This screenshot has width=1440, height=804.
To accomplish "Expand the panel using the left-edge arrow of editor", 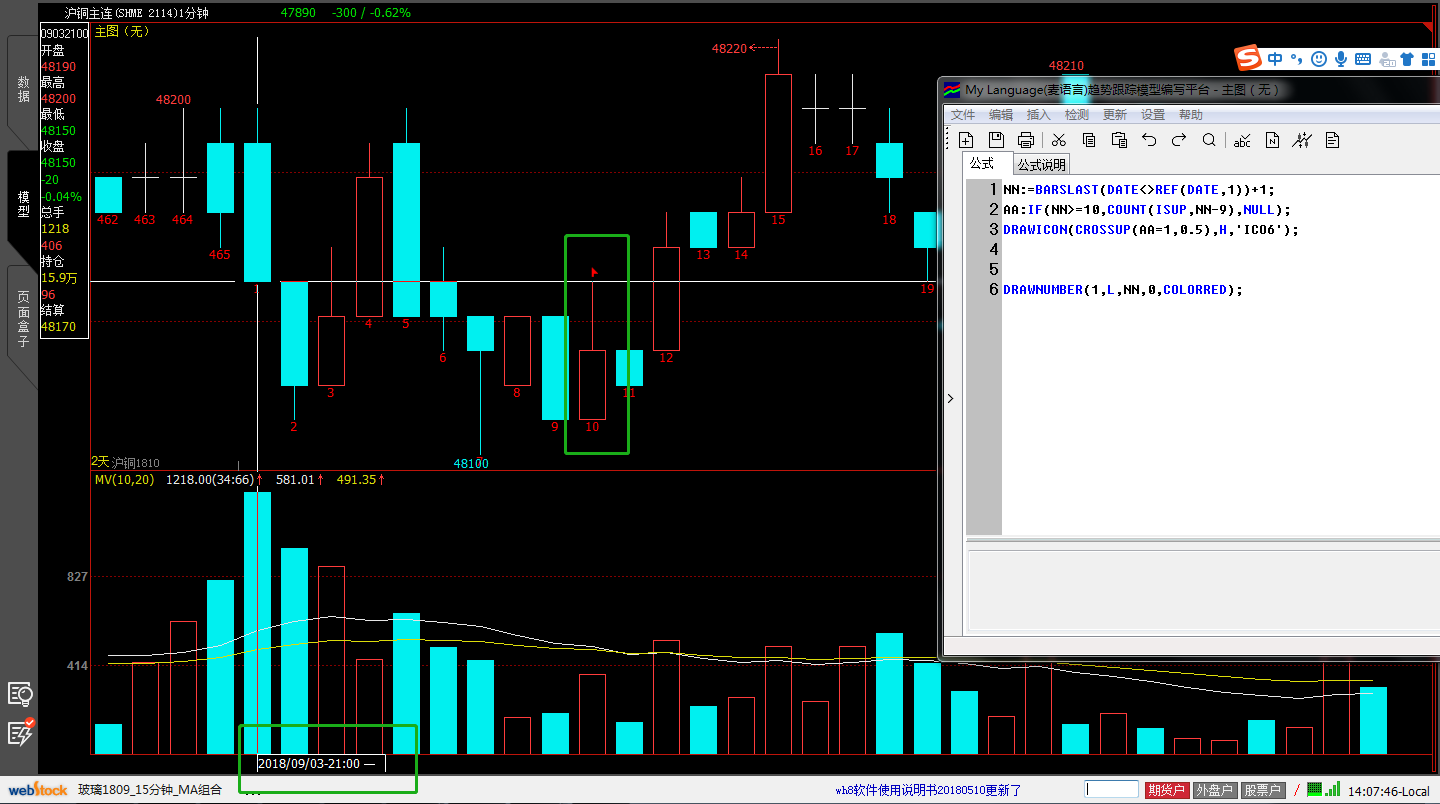I will point(950,398).
